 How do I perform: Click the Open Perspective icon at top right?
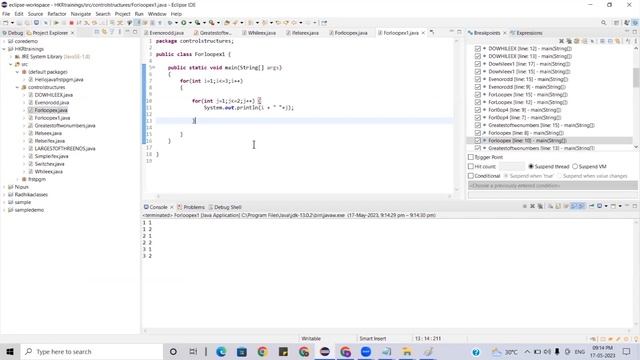616,23
